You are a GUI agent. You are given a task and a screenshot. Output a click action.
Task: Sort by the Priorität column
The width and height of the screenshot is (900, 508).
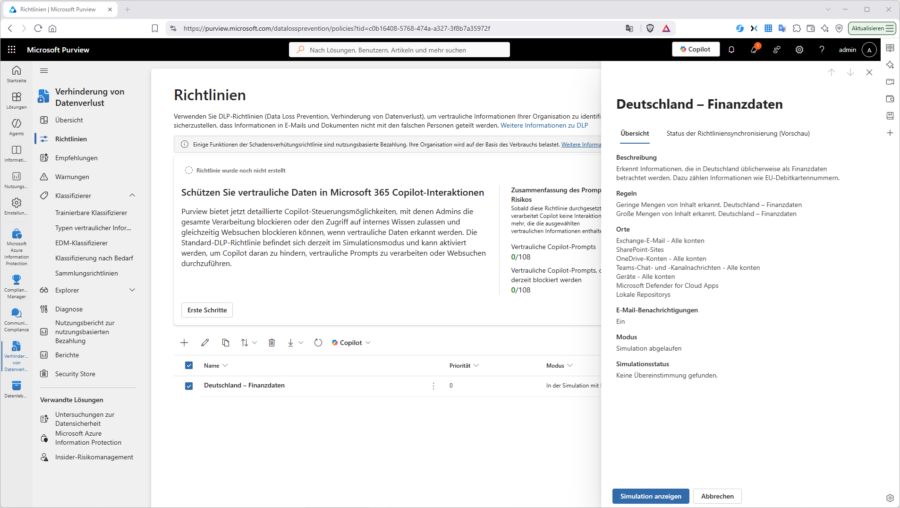[464, 366]
